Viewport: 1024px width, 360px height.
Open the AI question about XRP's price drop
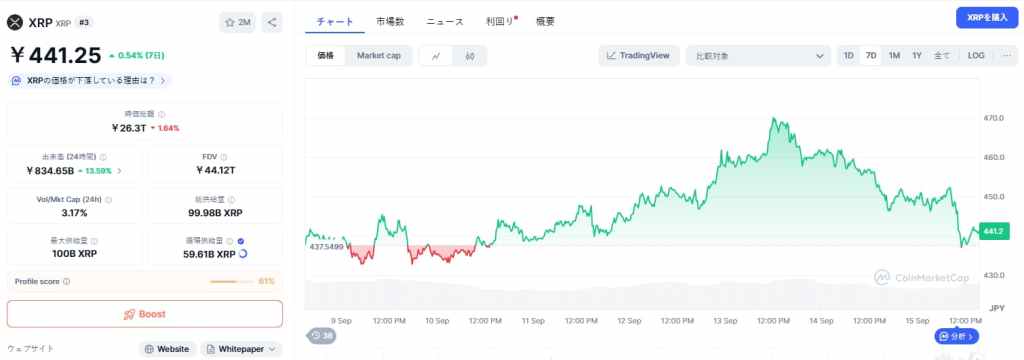90,80
